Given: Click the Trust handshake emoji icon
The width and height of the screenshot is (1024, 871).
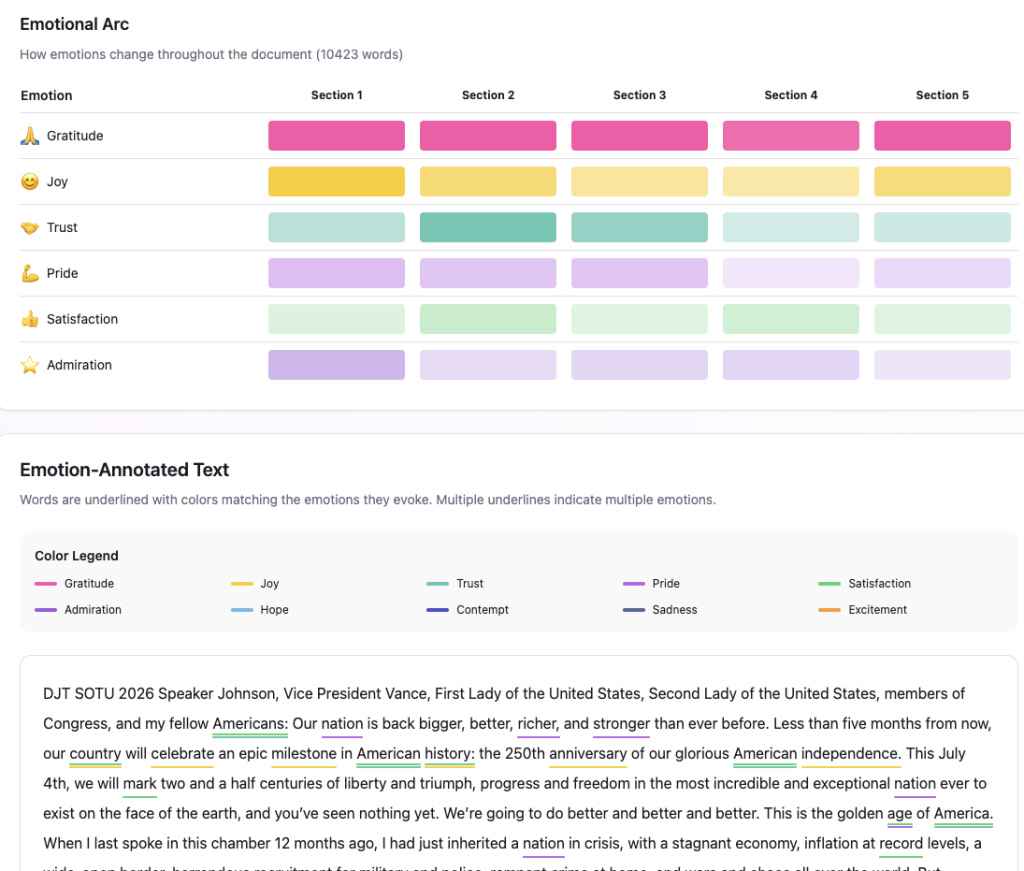Looking at the screenshot, I should point(29,228).
